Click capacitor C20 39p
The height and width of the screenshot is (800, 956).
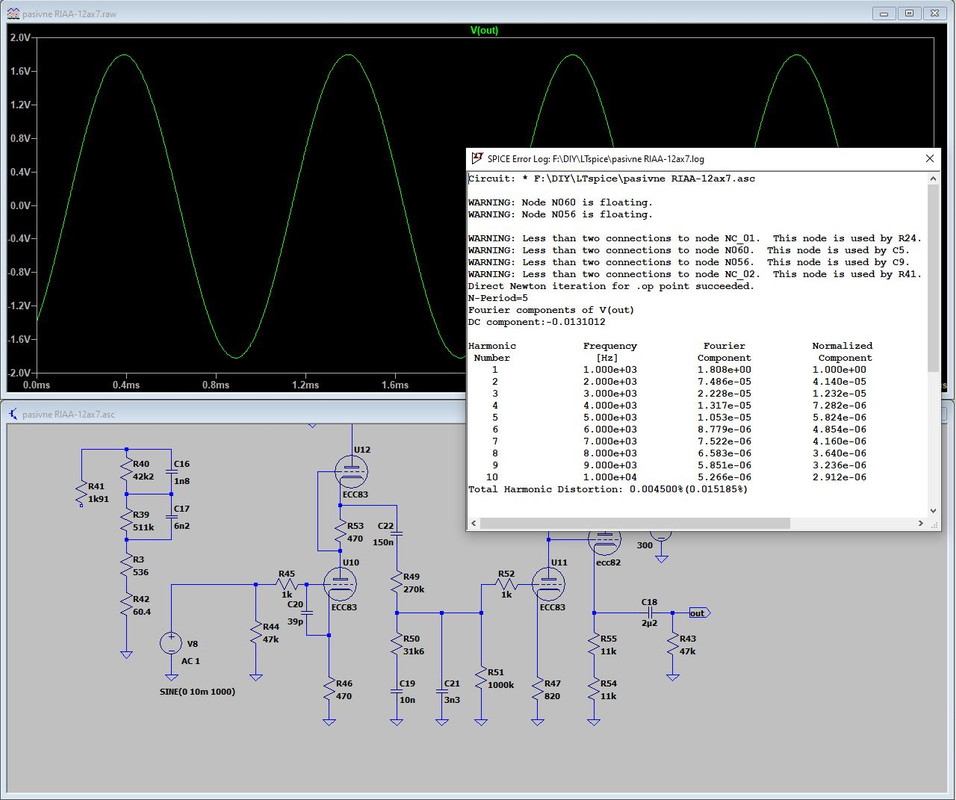coord(307,613)
